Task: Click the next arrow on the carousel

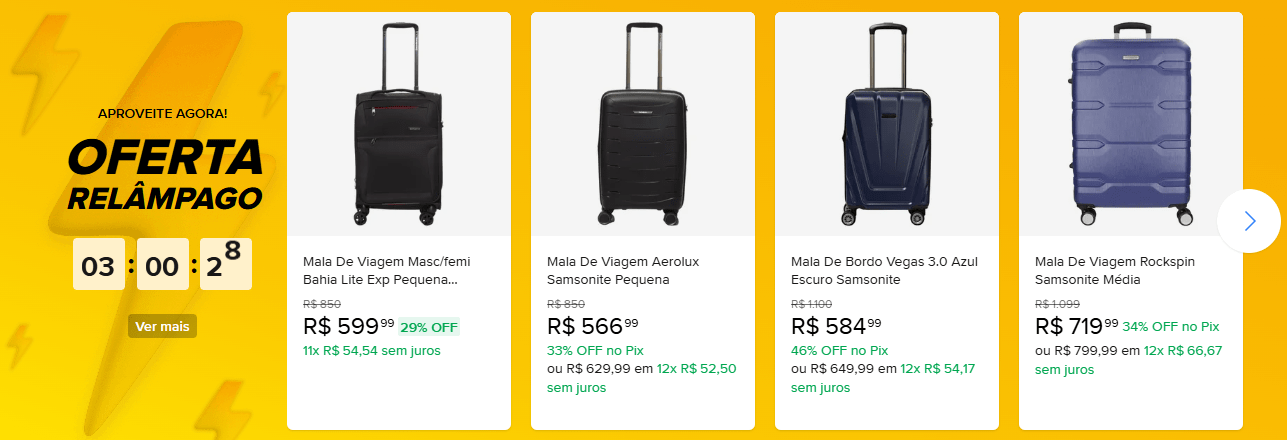Action: point(1248,221)
